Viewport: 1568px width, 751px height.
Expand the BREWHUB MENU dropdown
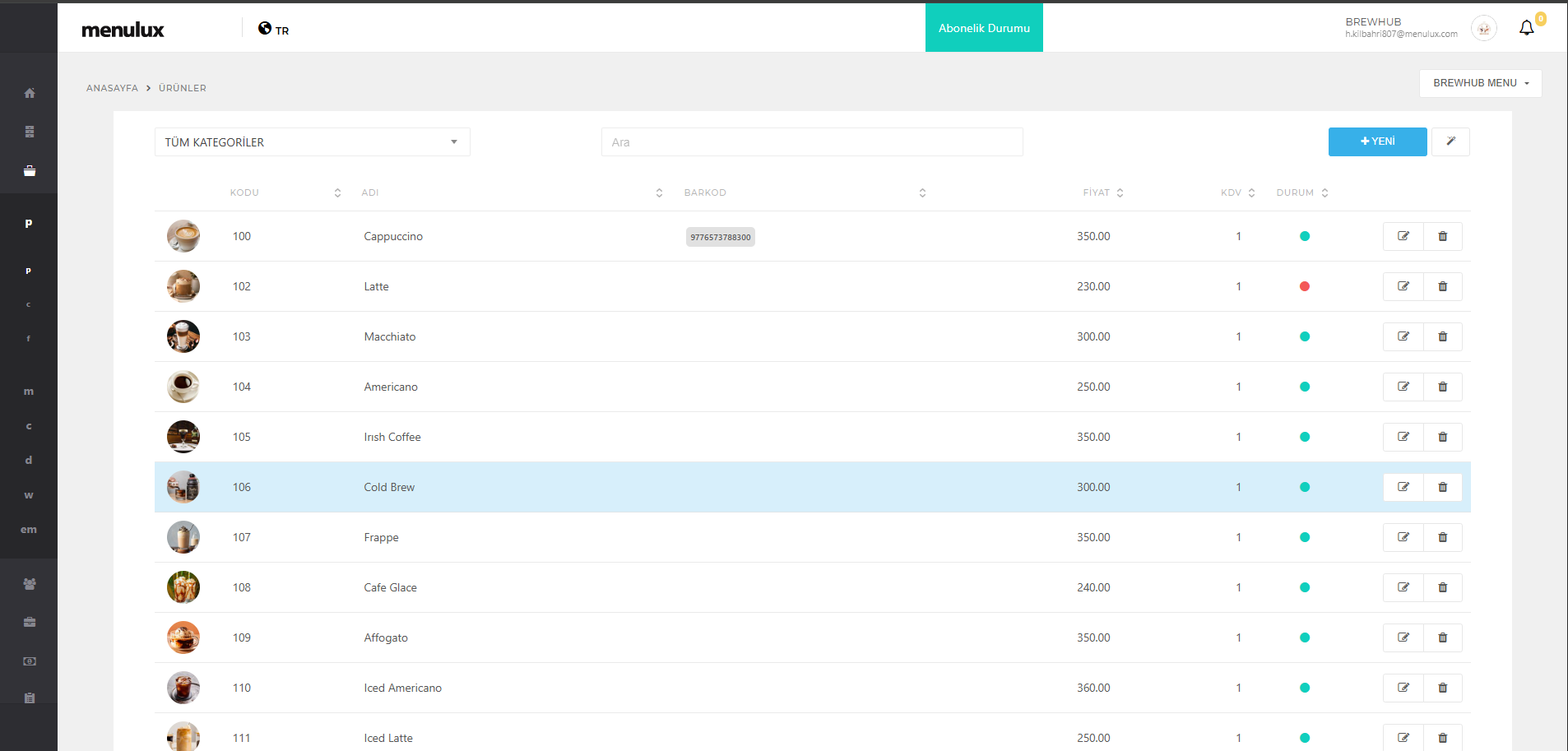1480,83
